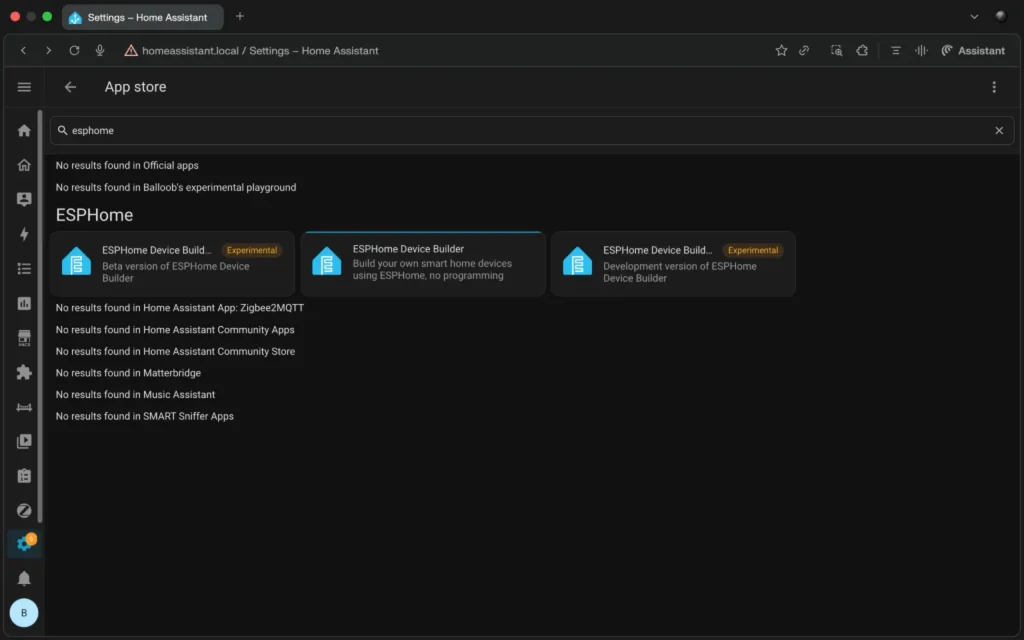Viewport: 1024px width, 640px height.
Task: Clear the esphome search with the X
Action: [999, 131]
